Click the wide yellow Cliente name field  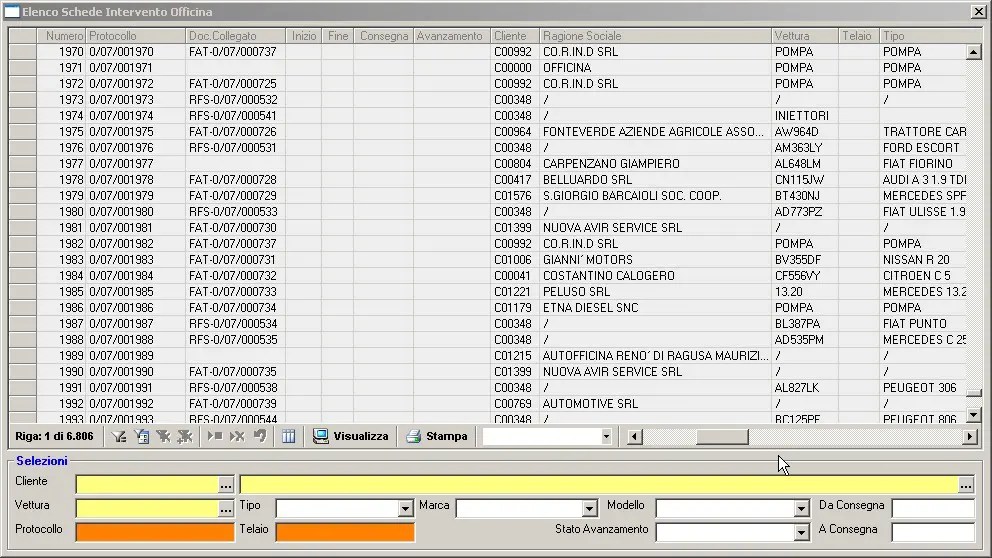tap(599, 485)
